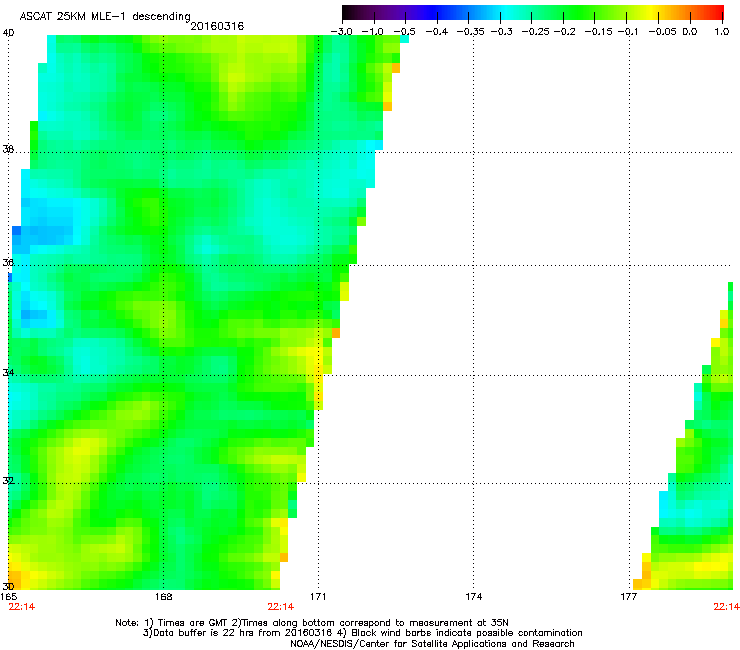Click the colorbar label -0.05
The width and height of the screenshot is (740, 650).
[663, 32]
